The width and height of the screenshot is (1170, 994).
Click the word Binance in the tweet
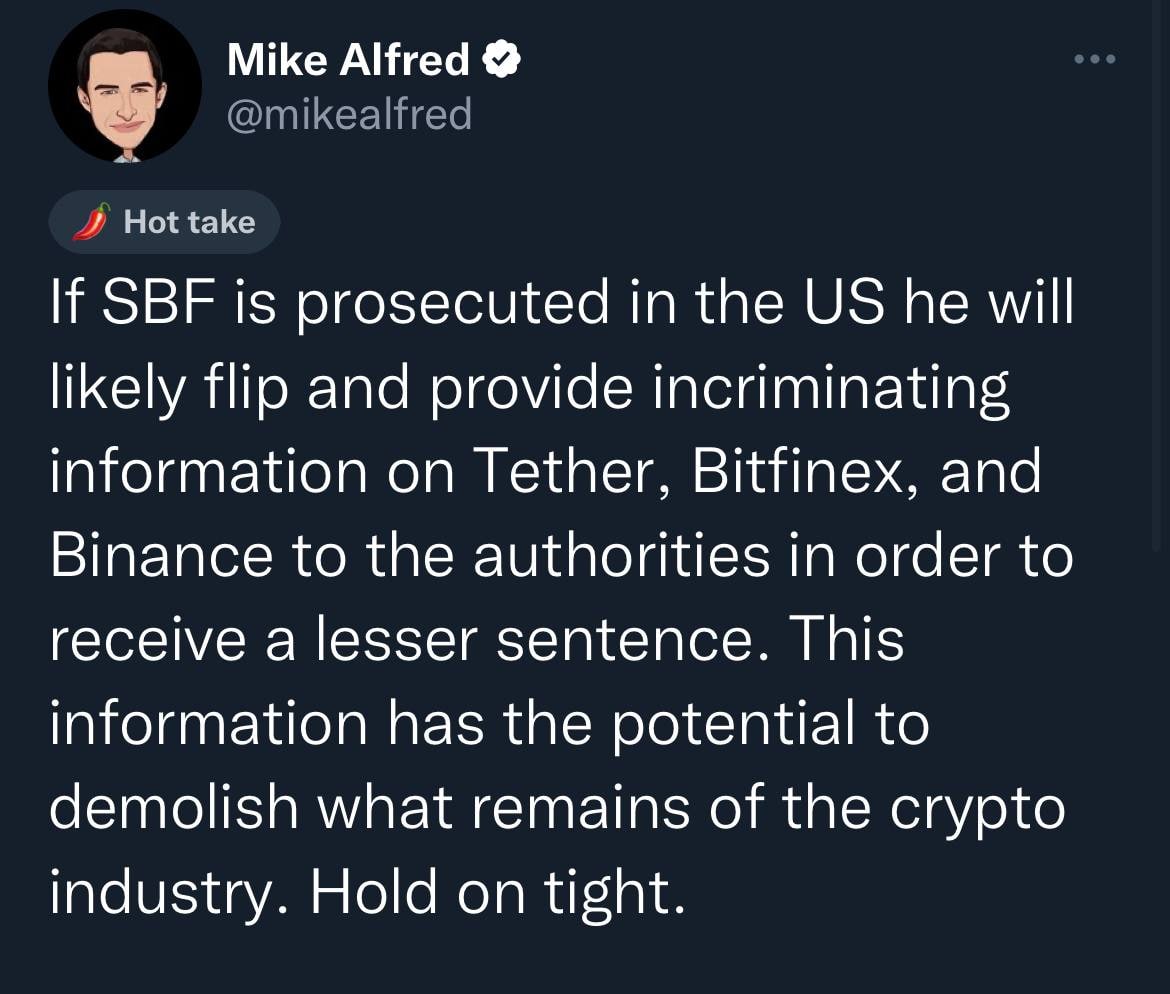(x=161, y=555)
